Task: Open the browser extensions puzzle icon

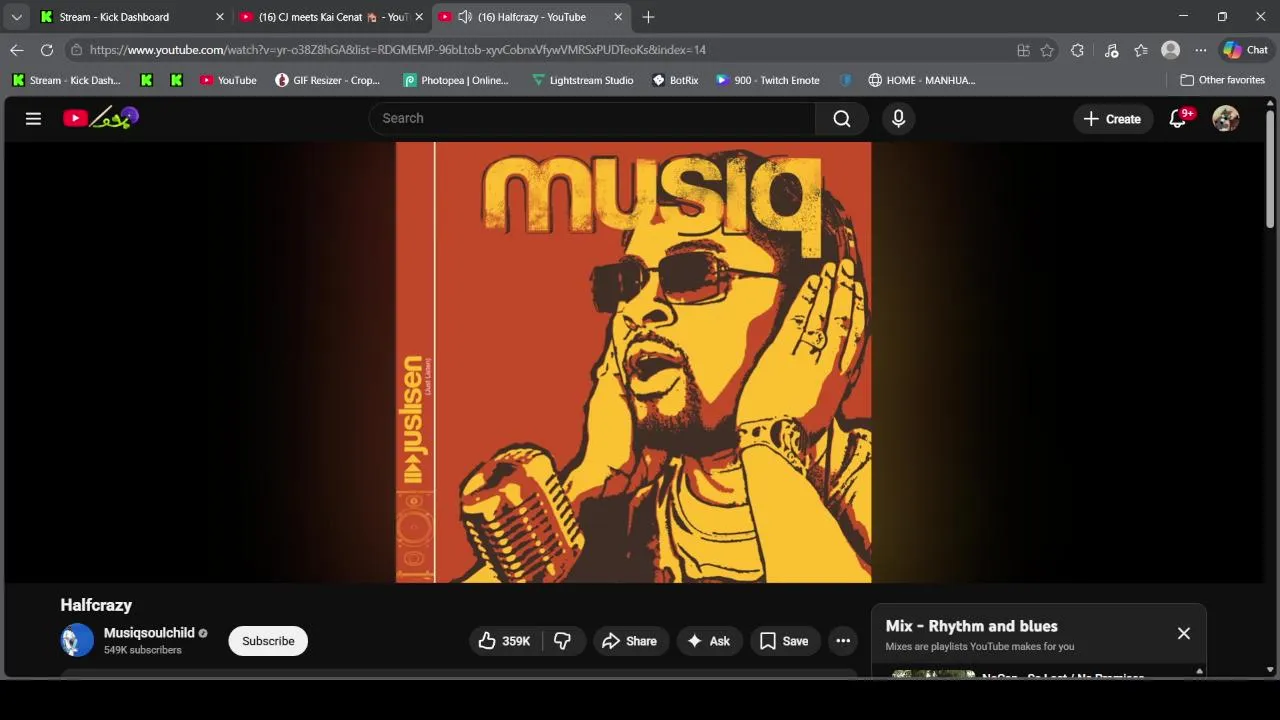Action: point(1077,50)
